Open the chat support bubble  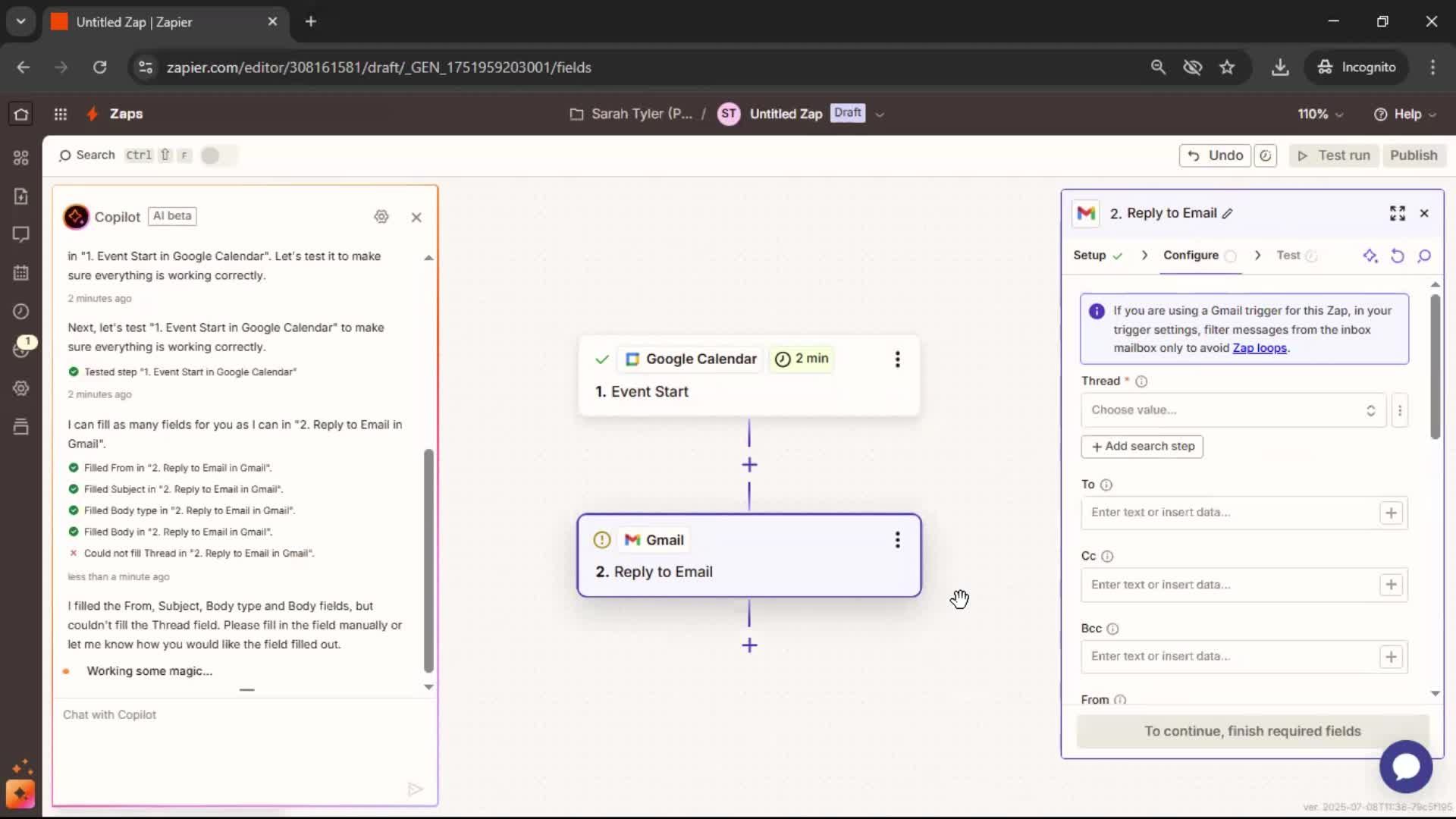click(1406, 767)
